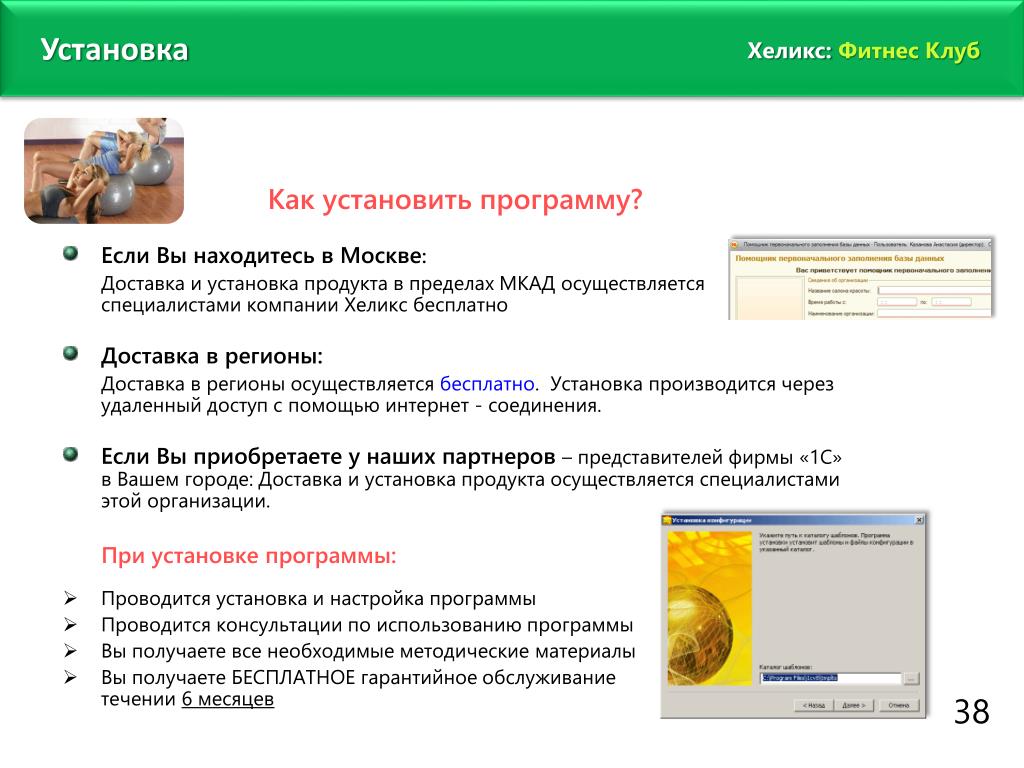Click the 1C icon in the Помощник window title bar
This screenshot has height=768, width=1024.
pos(734,244)
